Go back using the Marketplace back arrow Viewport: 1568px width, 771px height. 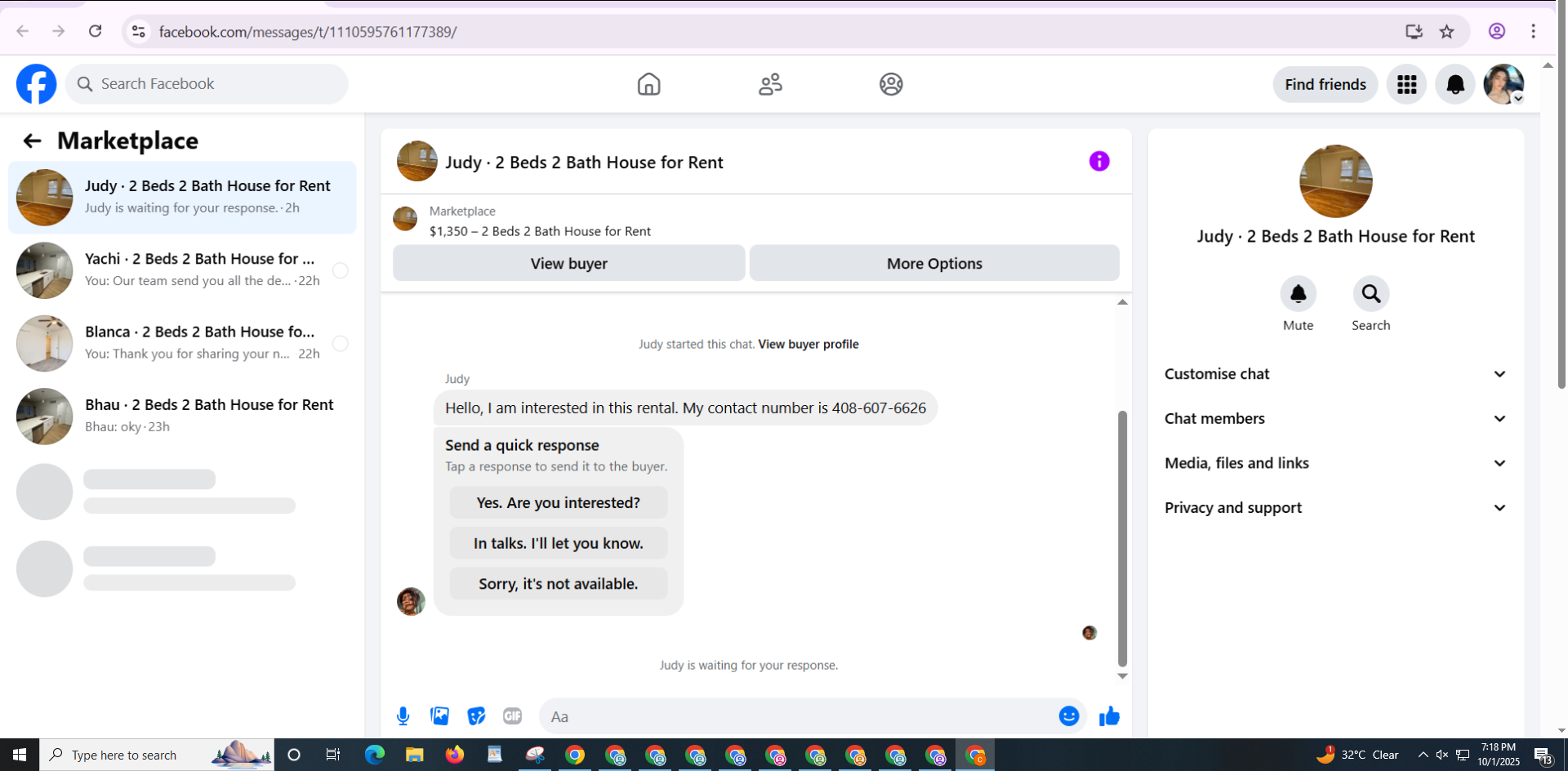(x=32, y=141)
